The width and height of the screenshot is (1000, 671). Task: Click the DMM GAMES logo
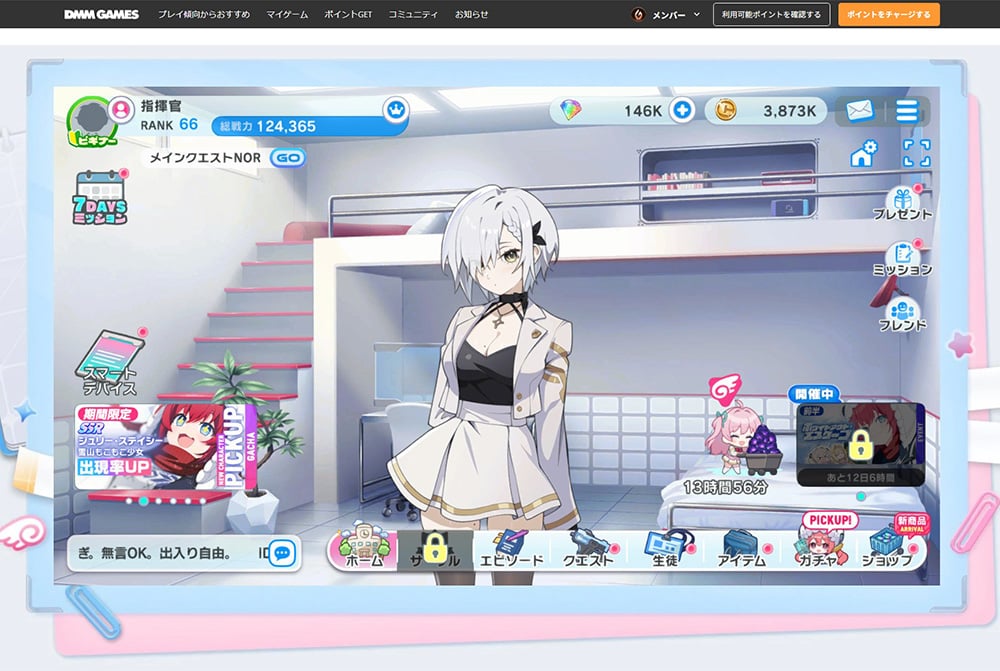click(x=101, y=14)
